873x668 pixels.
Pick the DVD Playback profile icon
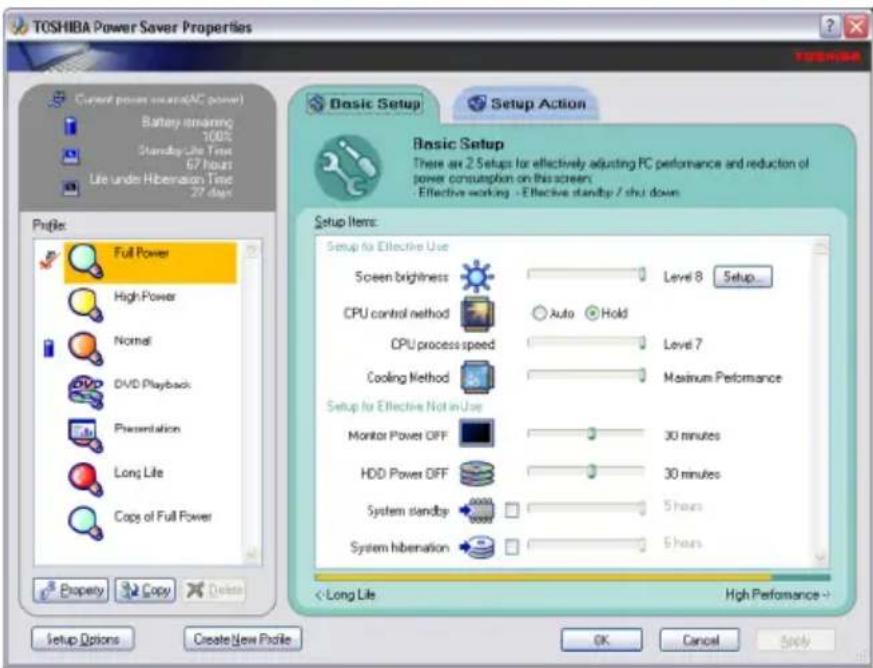(85, 392)
